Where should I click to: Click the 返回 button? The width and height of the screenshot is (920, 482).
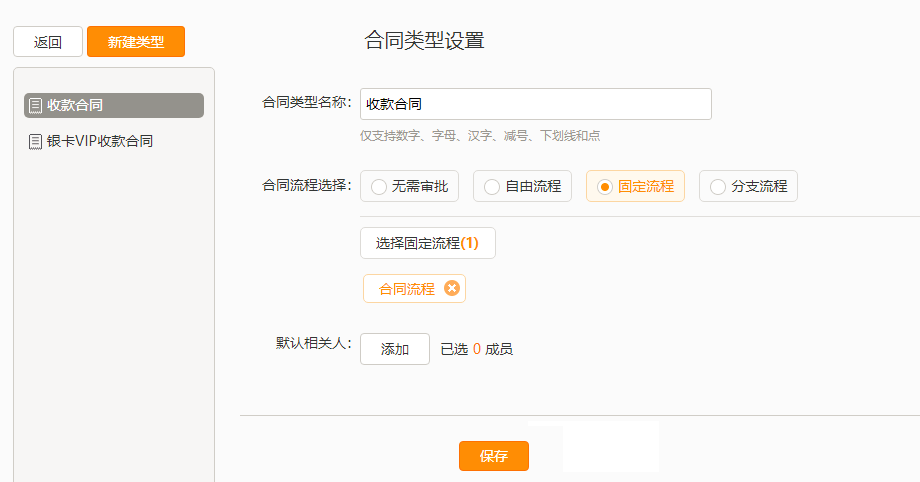[48, 42]
